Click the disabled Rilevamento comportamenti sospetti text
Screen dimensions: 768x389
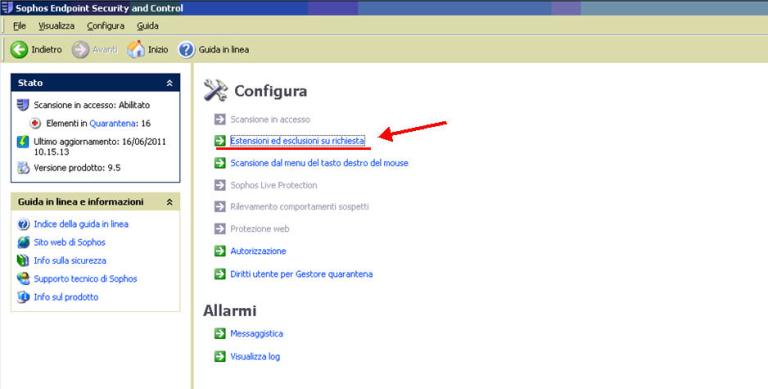point(299,207)
